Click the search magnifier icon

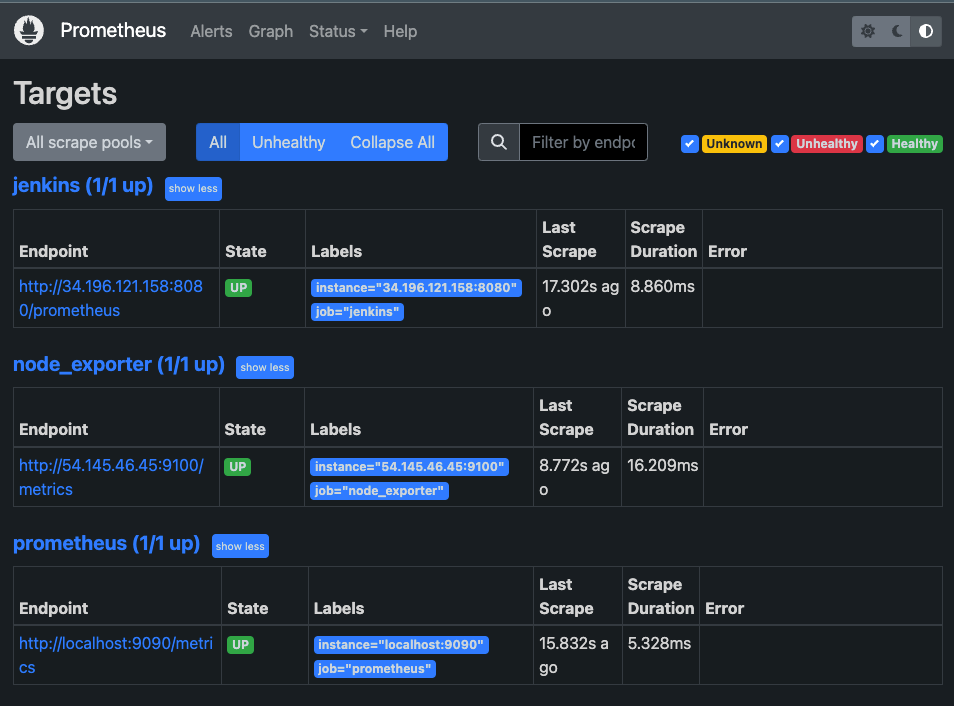pyautogui.click(x=498, y=142)
